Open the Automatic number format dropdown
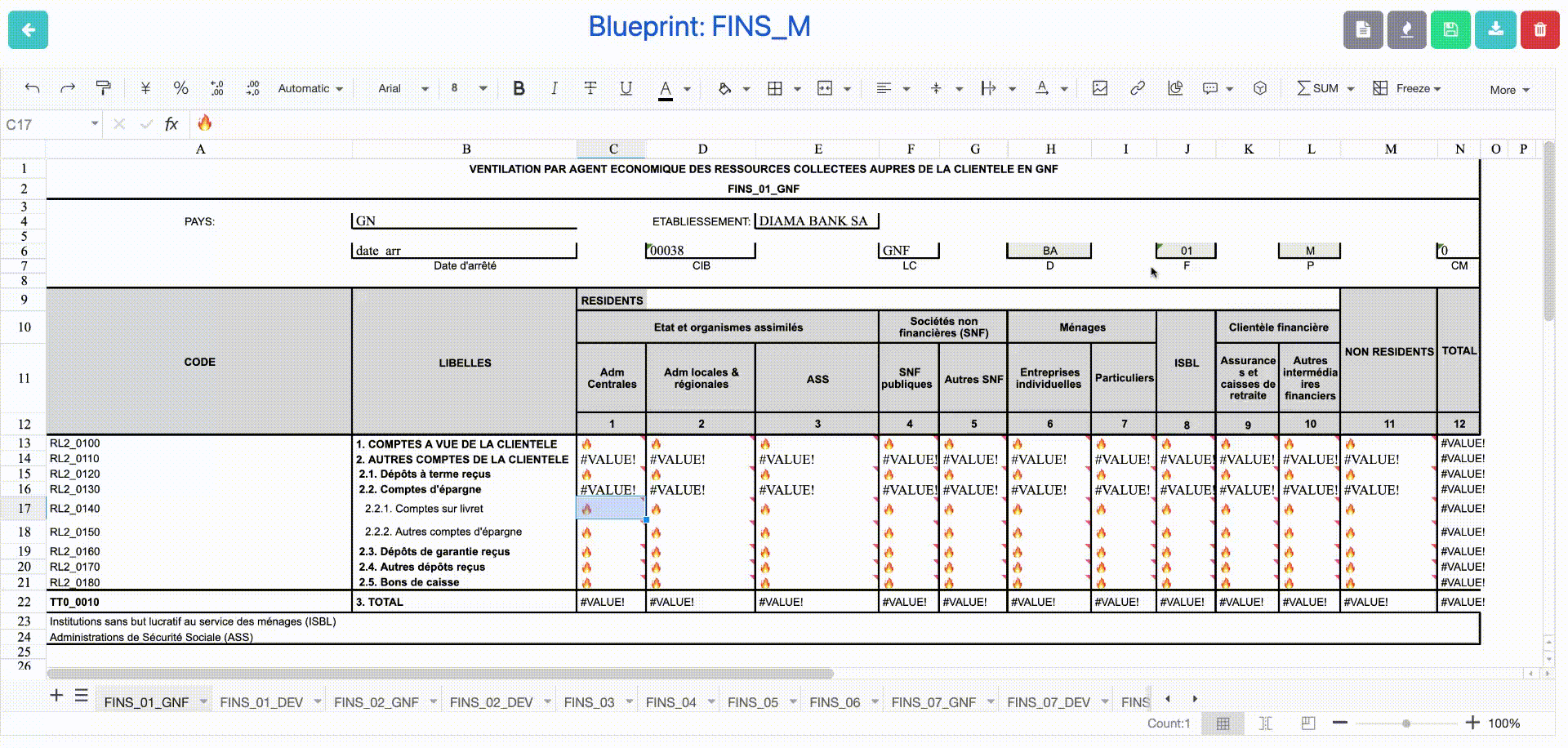1568x748 pixels. [x=310, y=88]
